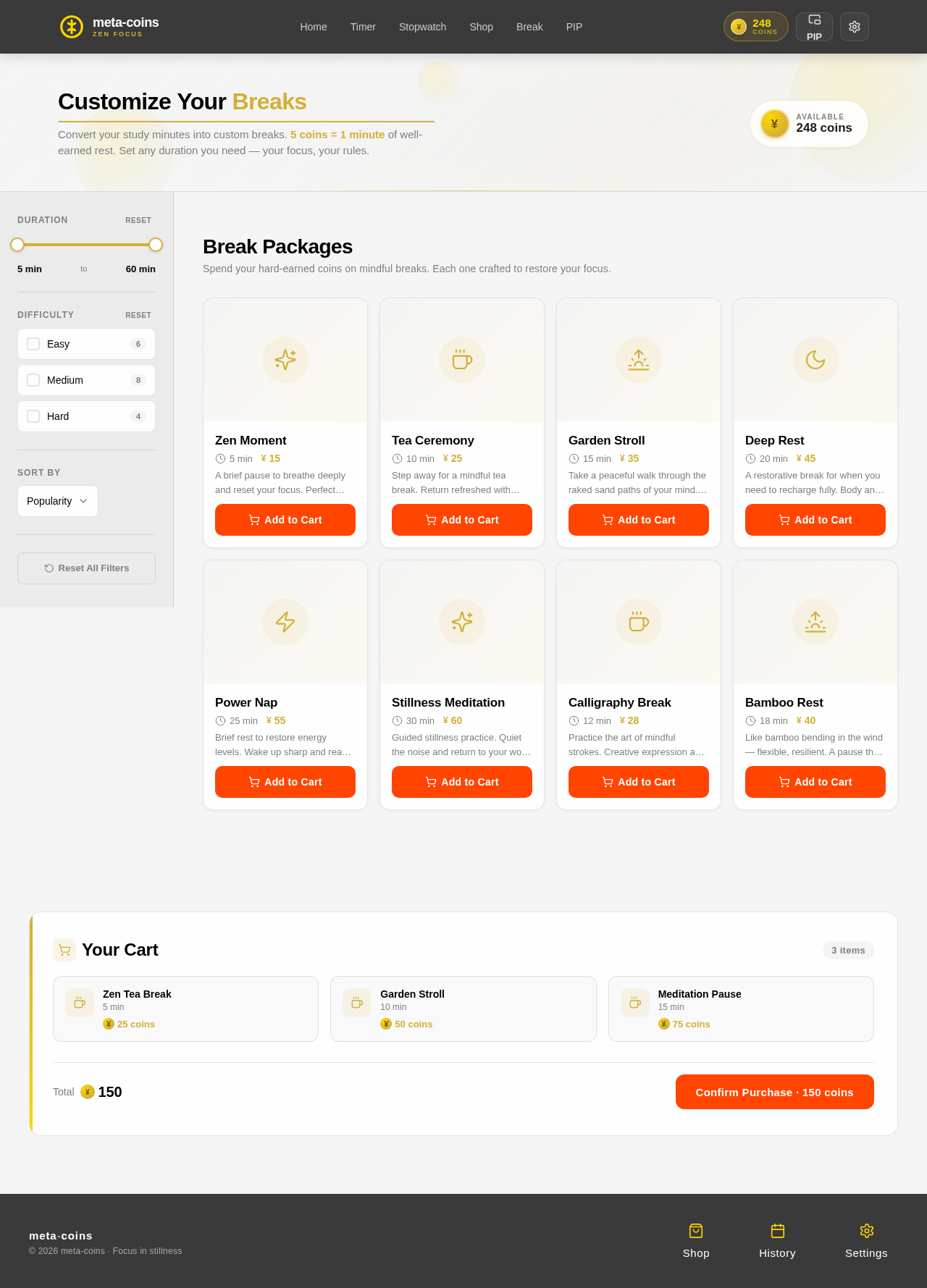The image size is (927, 1288).
Task: Click the cart icon beside Your Cart
Action: click(64, 950)
